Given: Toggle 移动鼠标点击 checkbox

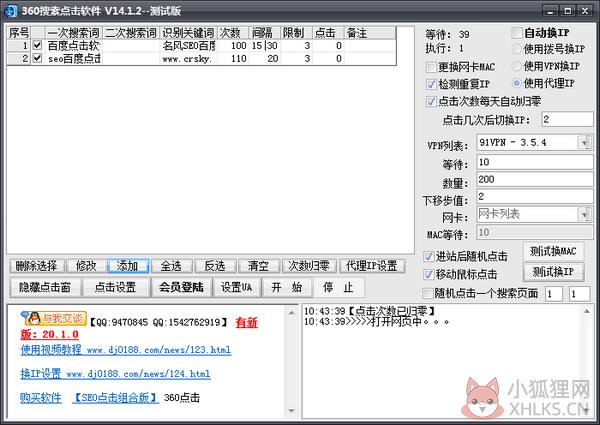Looking at the screenshot, I should [429, 274].
